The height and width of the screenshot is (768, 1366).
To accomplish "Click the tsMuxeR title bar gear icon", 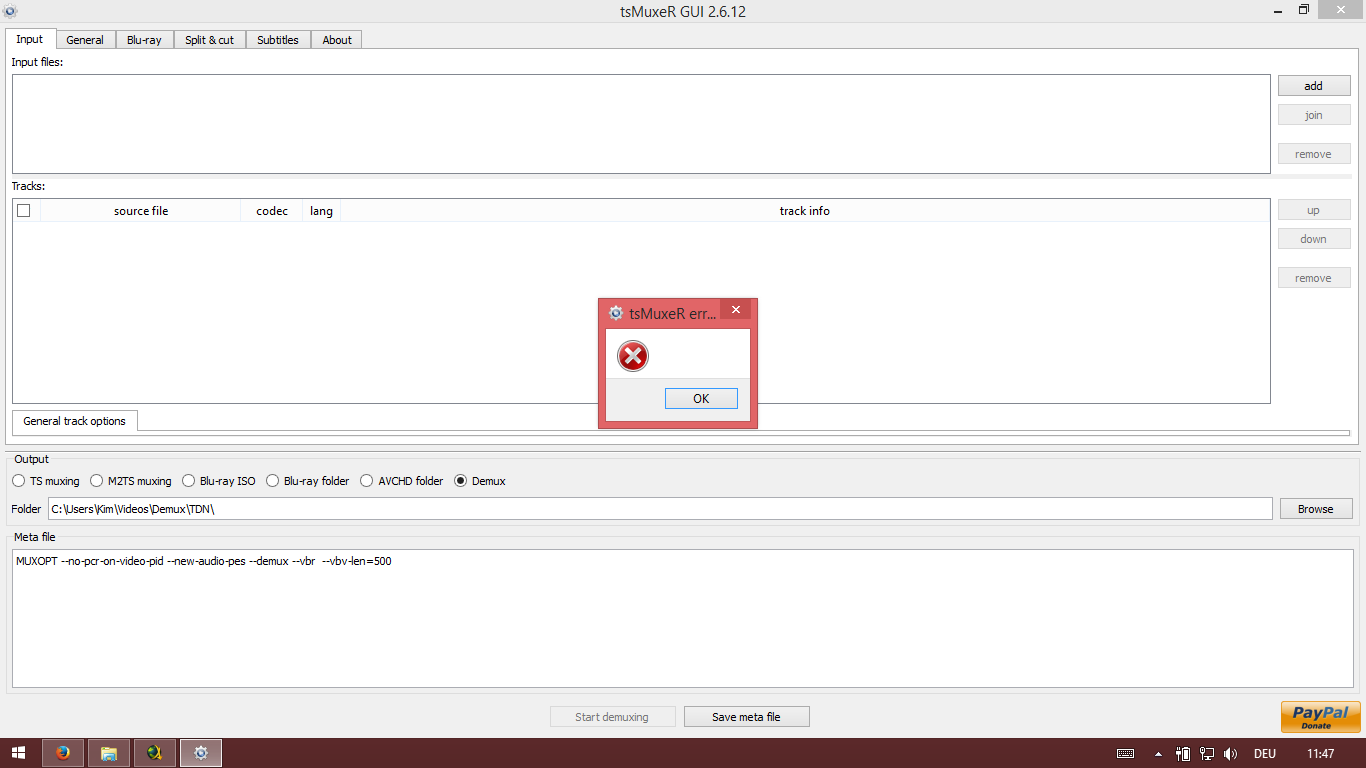I will tap(10, 11).
